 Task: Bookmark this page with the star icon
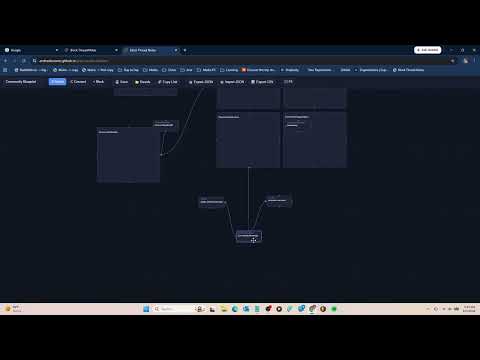pyautogui.click(x=452, y=61)
